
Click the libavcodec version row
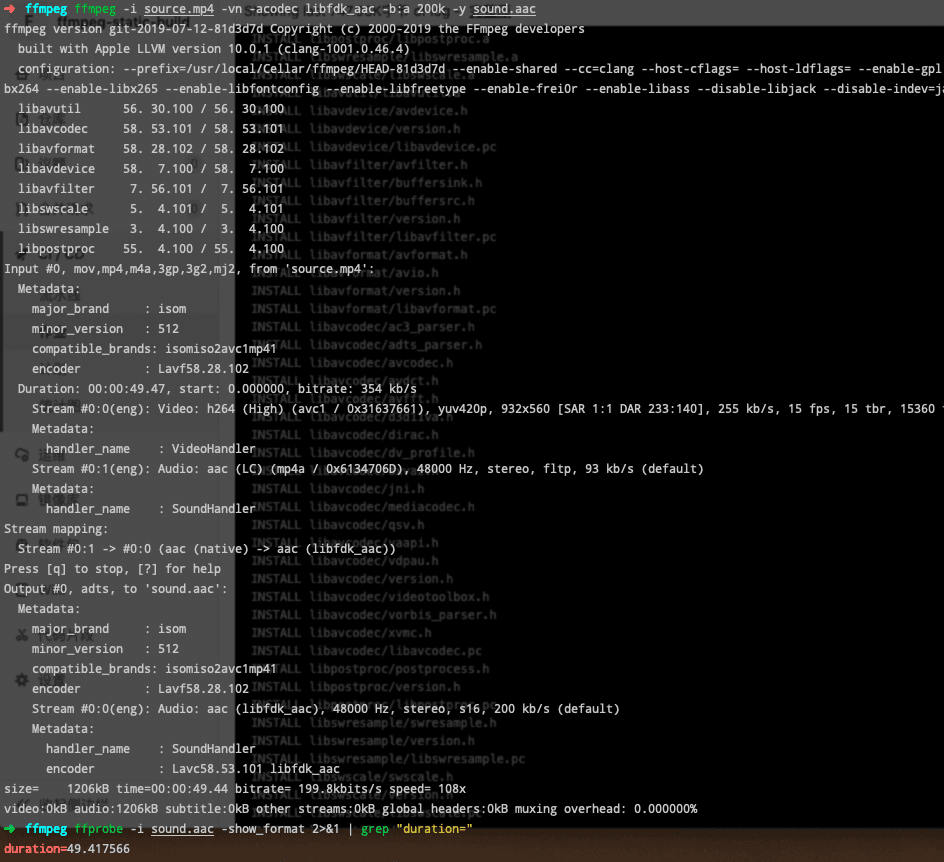(x=151, y=129)
